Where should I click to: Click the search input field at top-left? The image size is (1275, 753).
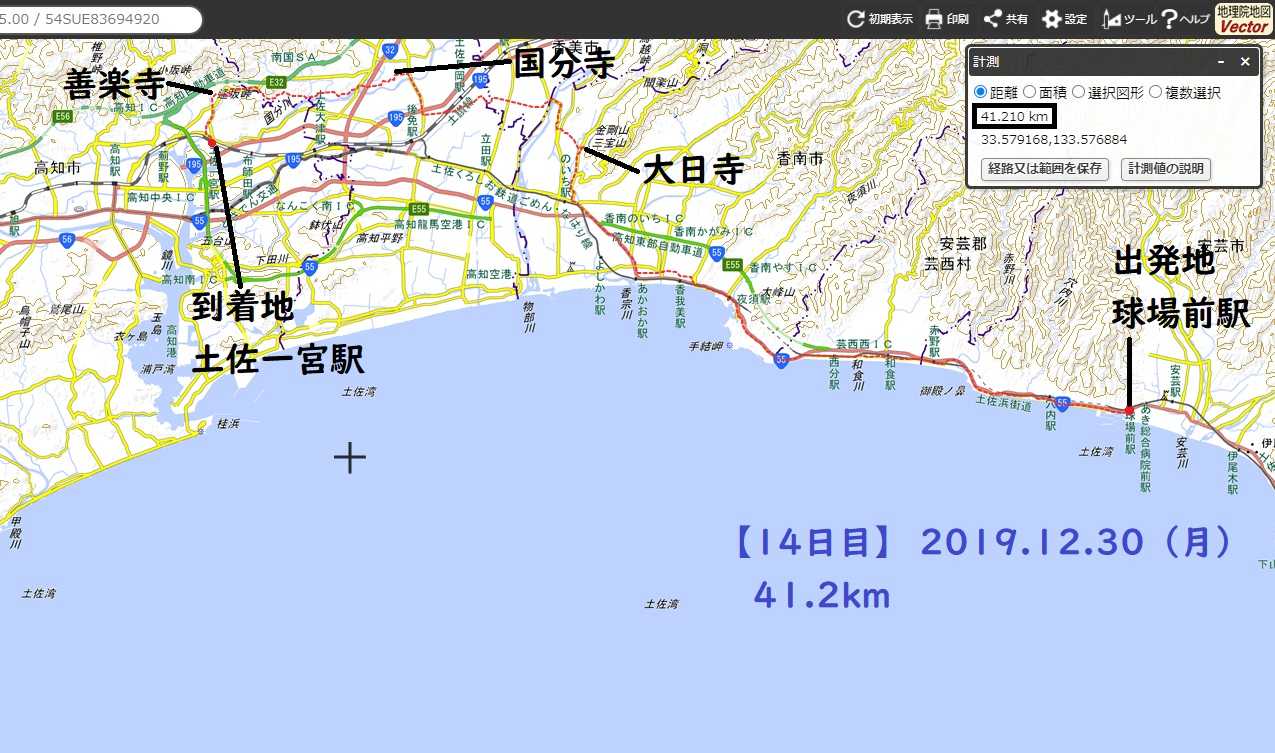click(x=98, y=19)
